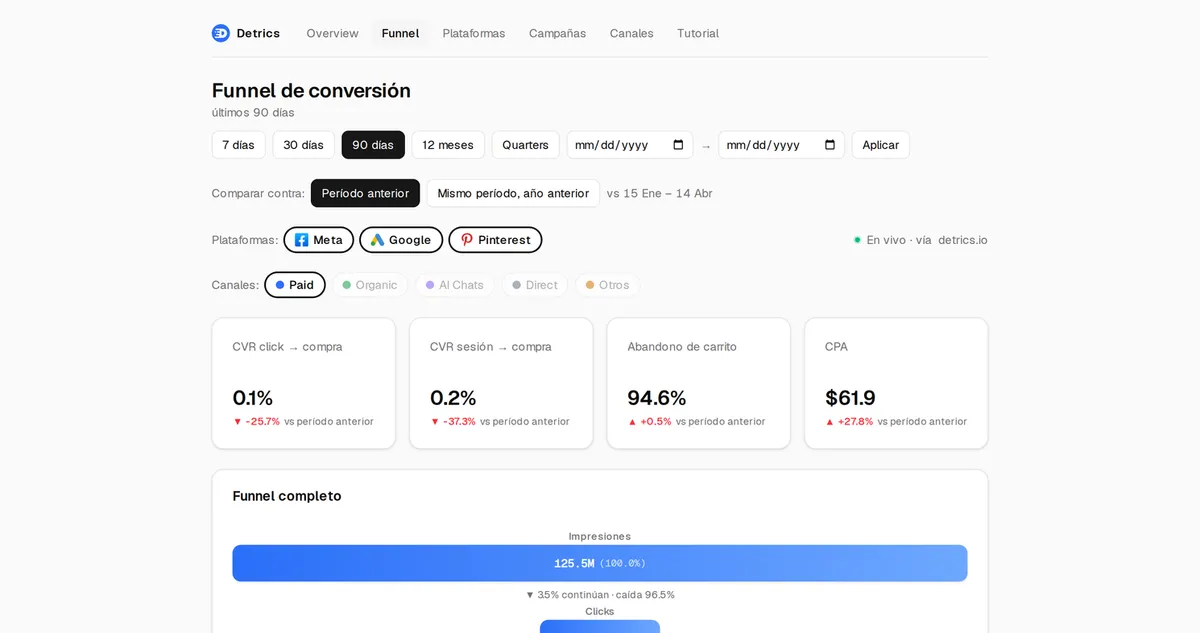
Task: Open the Tutorial tab
Action: click(x=698, y=33)
